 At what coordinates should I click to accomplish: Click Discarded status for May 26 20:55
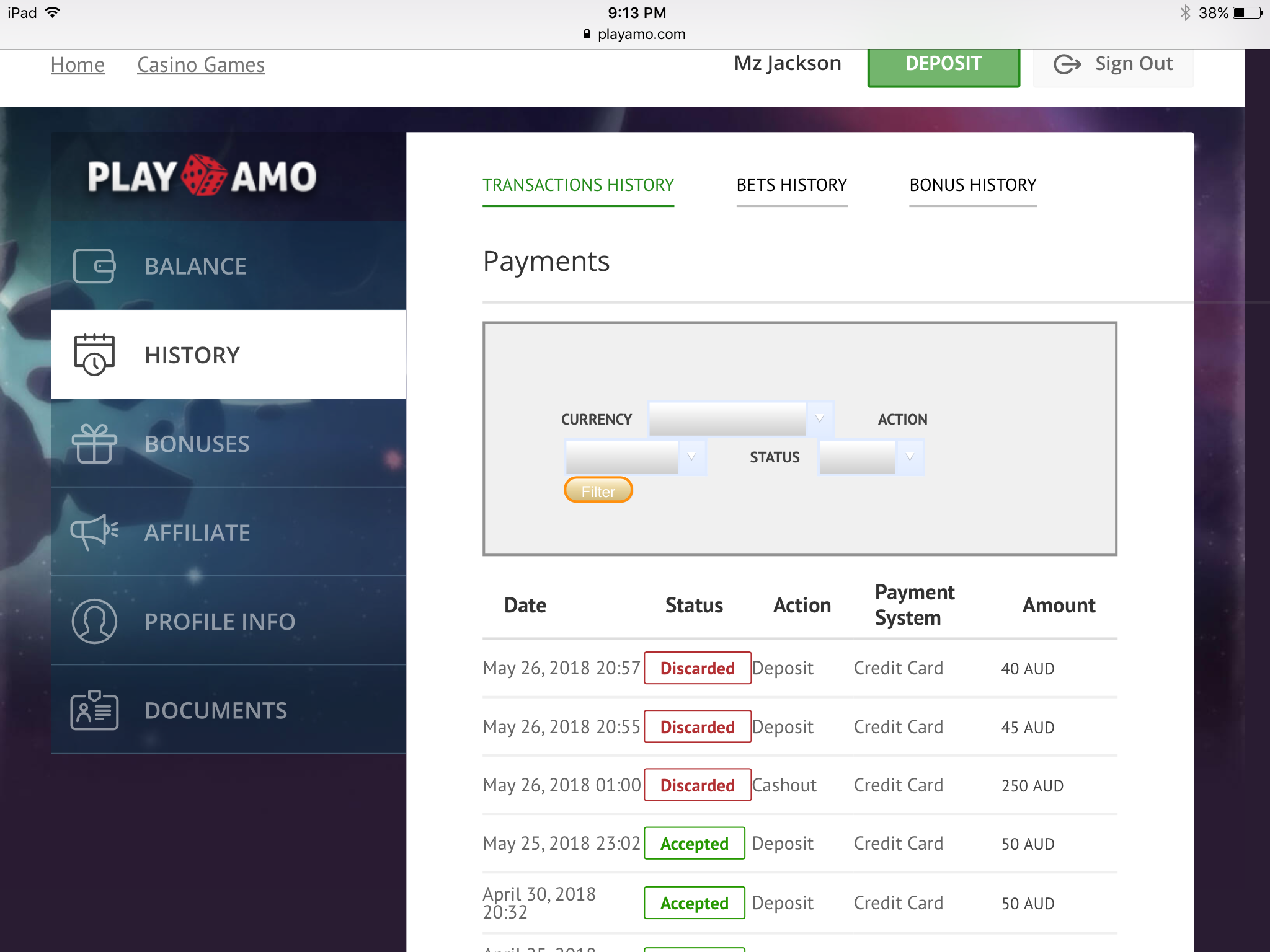pyautogui.click(x=697, y=726)
